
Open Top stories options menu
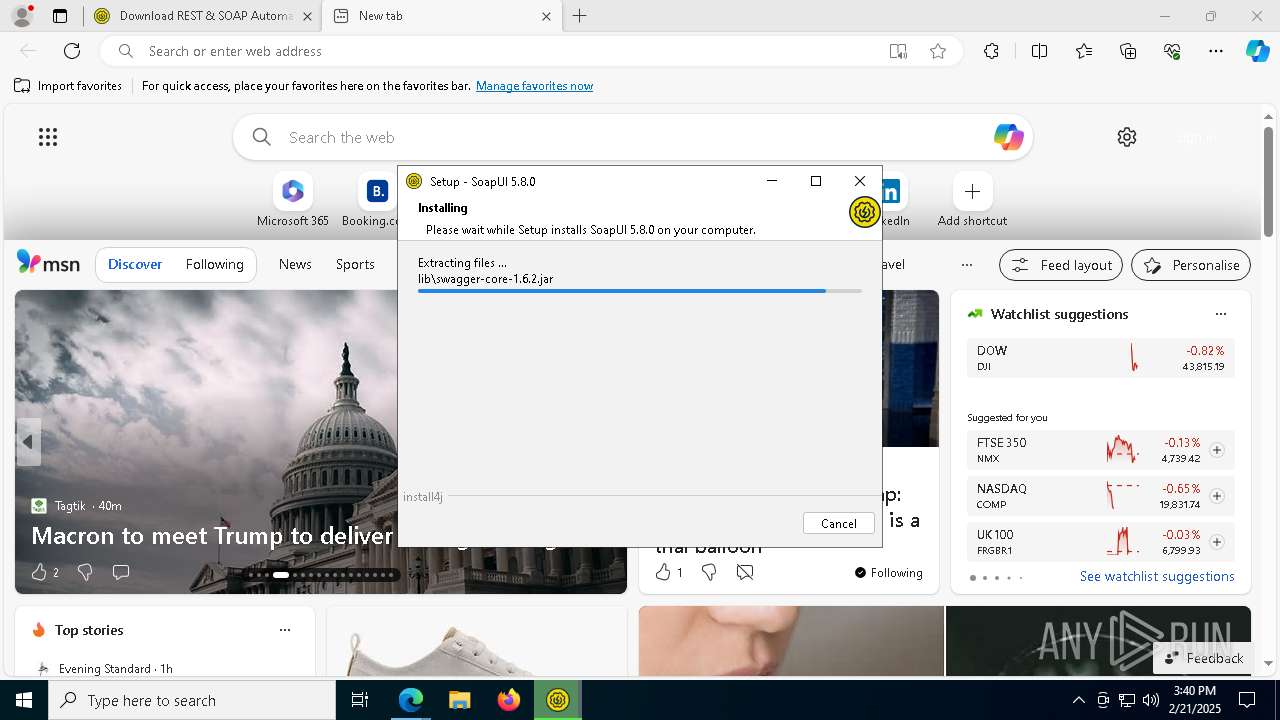coord(285,630)
